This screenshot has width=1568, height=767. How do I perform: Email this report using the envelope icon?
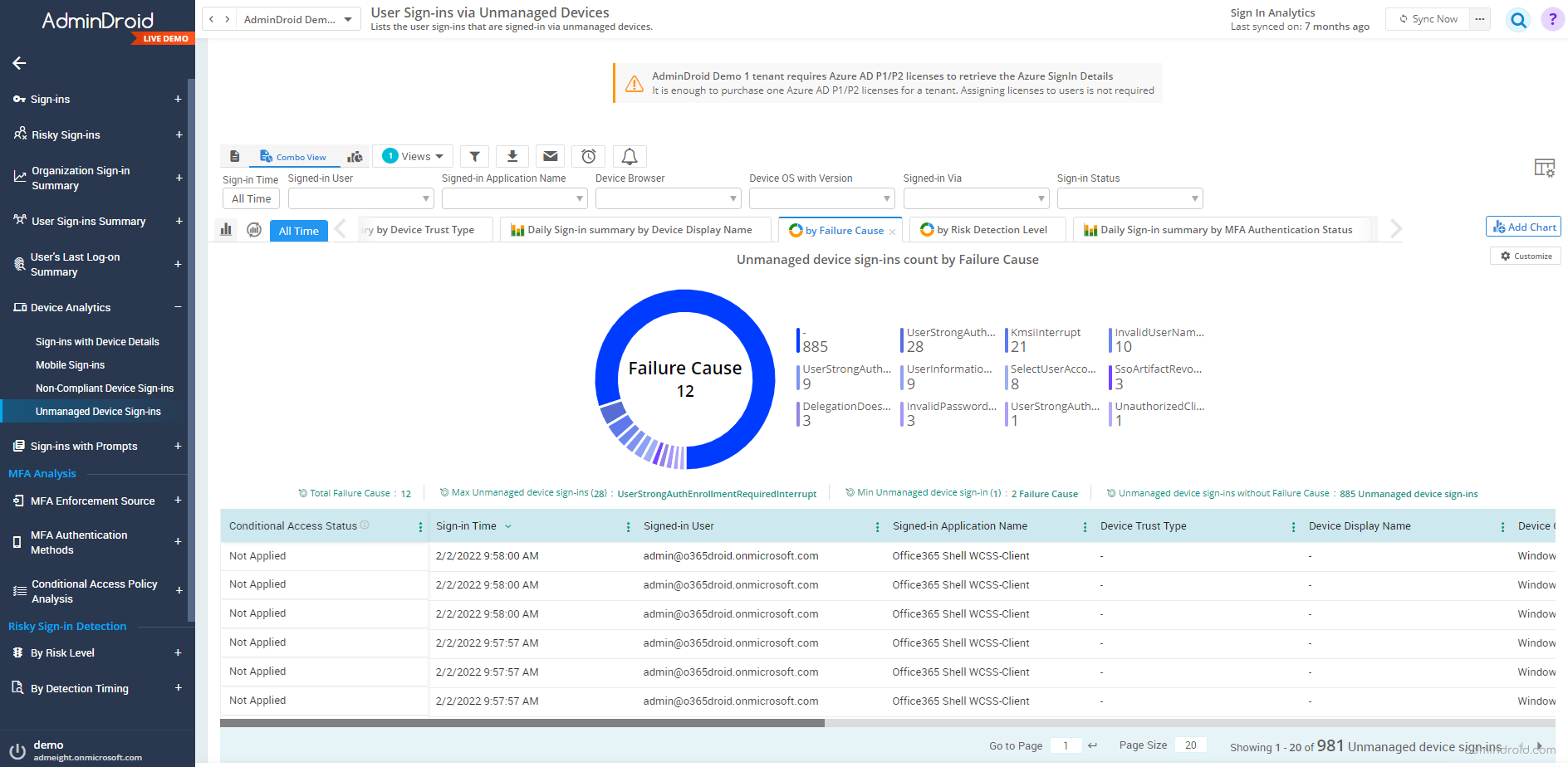550,156
